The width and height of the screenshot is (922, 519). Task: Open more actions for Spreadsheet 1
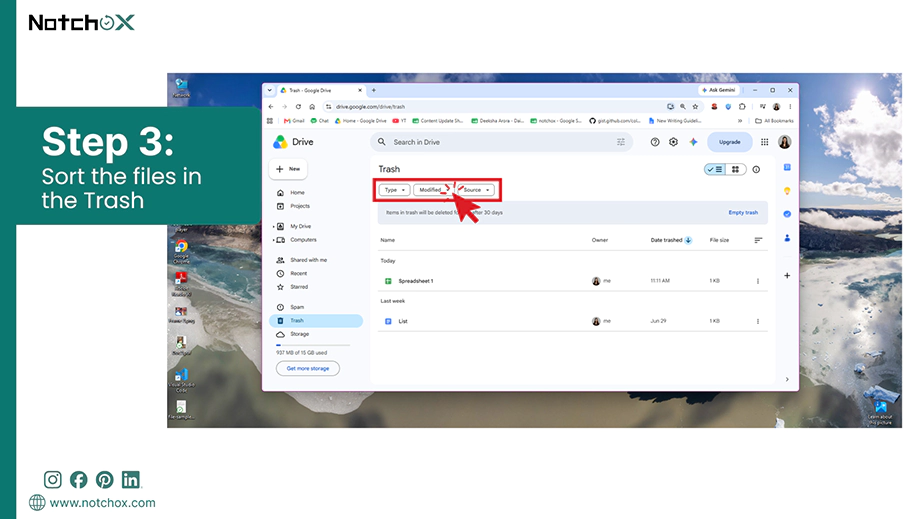tap(757, 281)
